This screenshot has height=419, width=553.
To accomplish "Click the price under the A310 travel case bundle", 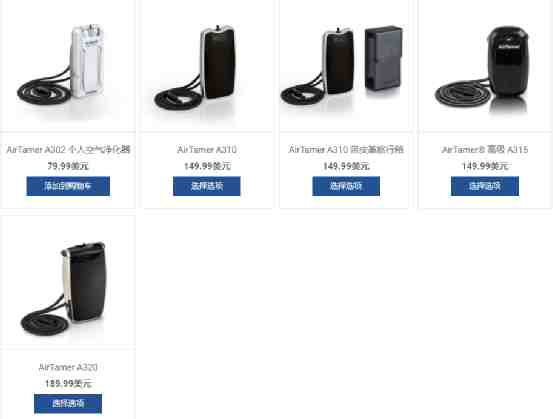I will (346, 166).
